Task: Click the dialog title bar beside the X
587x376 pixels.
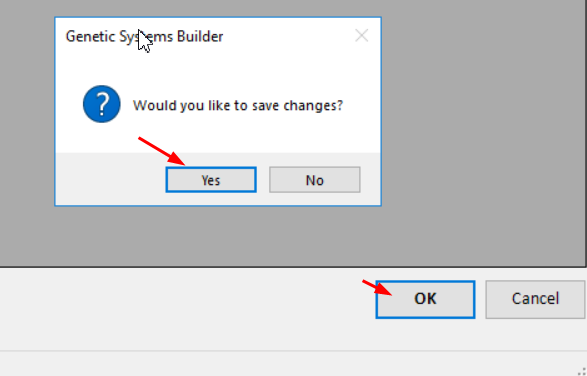Action: point(288,36)
